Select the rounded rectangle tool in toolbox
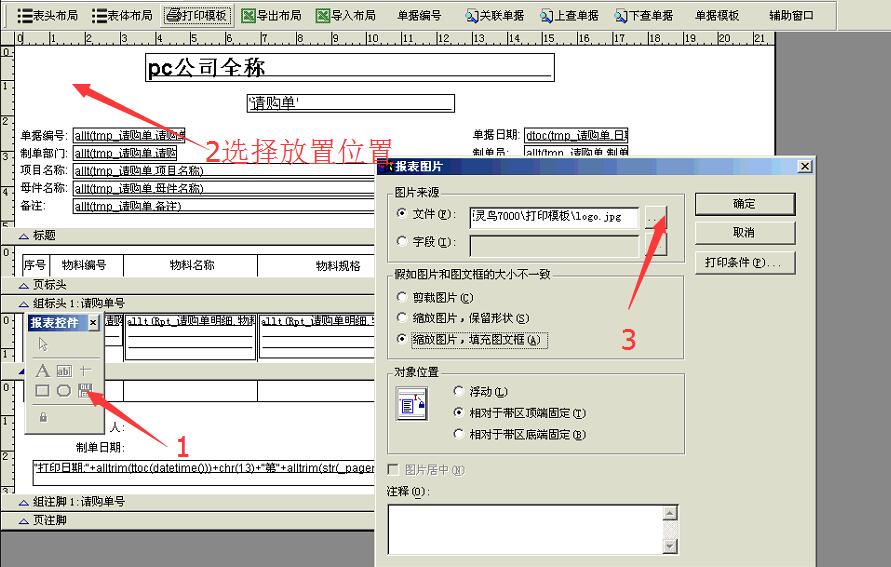 pos(64,391)
